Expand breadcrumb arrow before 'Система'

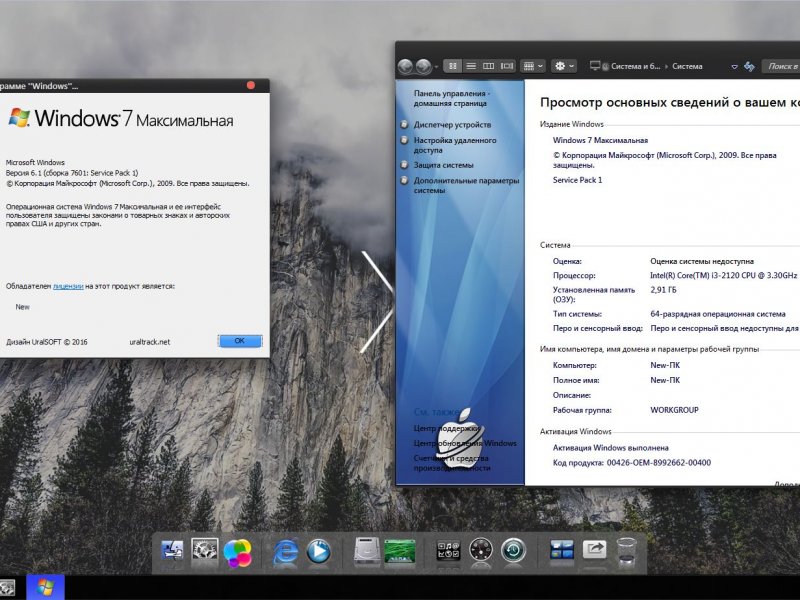666,66
